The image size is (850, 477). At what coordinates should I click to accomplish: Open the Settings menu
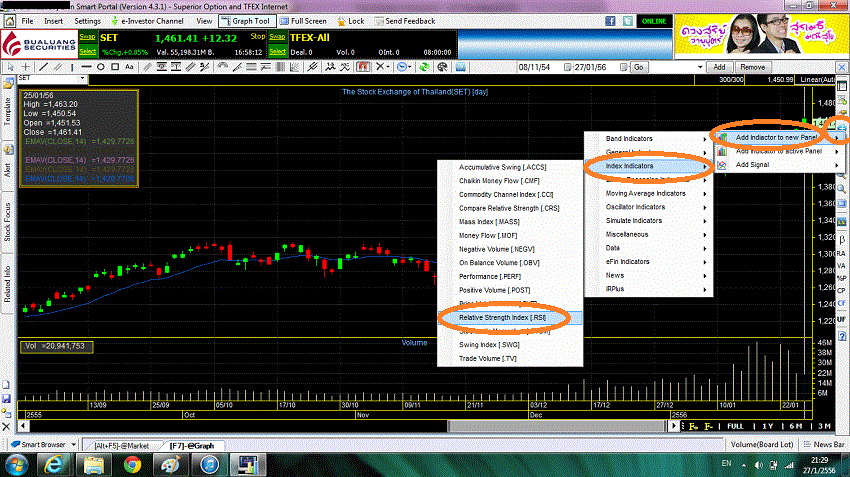click(x=87, y=21)
